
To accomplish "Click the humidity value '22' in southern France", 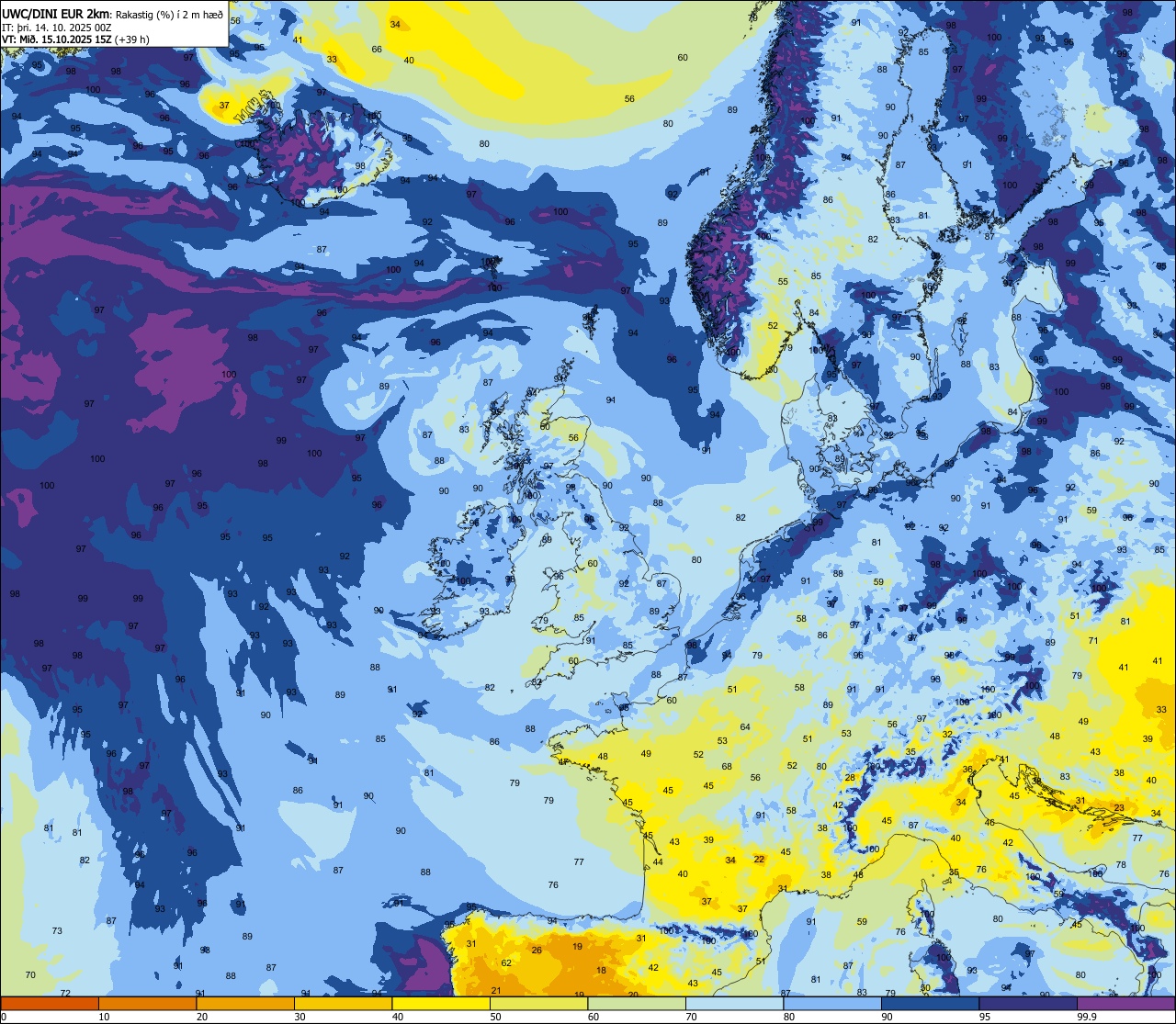I will 759,859.
